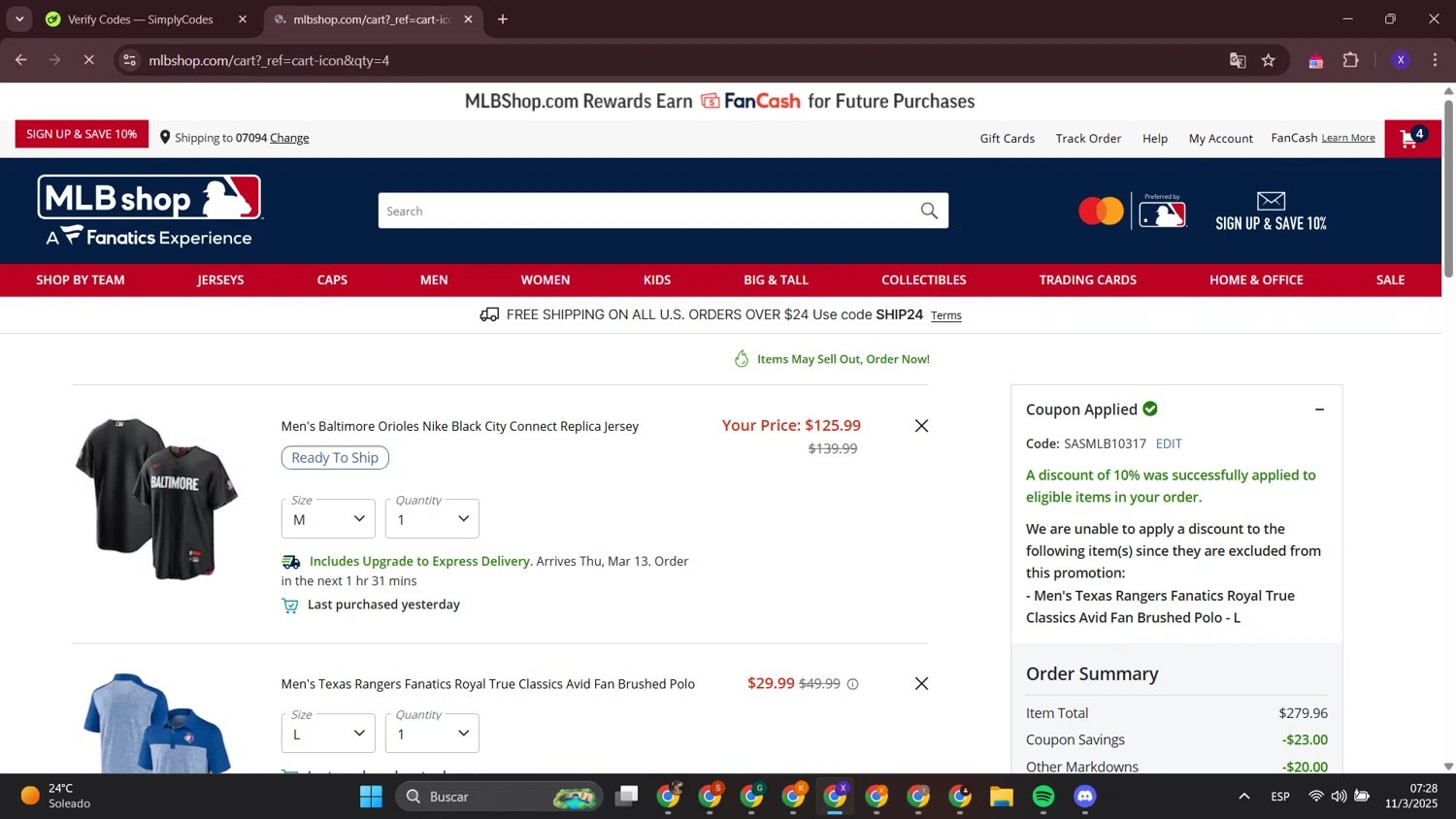This screenshot has width=1456, height=819.
Task: Open File Explorer from the taskbar
Action: point(1002,797)
